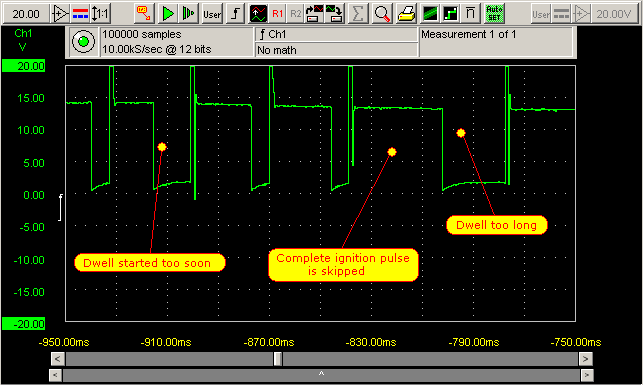This screenshot has height=385, width=643.
Task: Click the sigma math summation icon
Action: coord(358,14)
